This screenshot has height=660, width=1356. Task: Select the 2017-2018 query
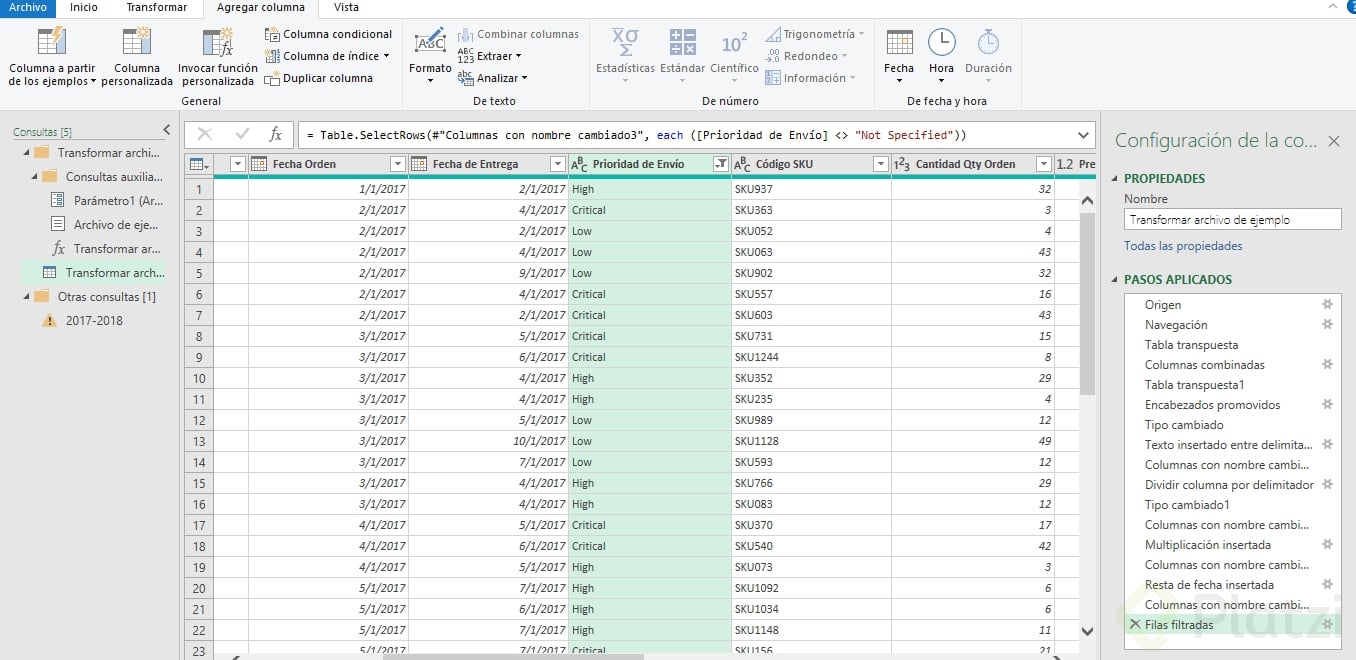[94, 321]
